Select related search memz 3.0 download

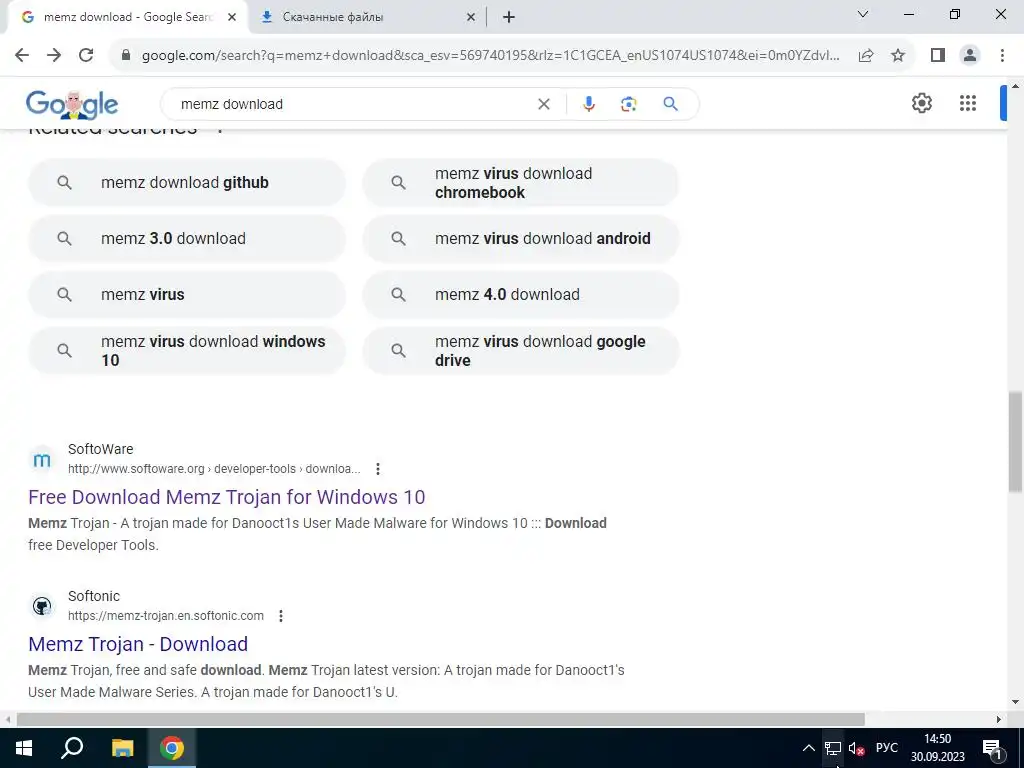pos(187,238)
